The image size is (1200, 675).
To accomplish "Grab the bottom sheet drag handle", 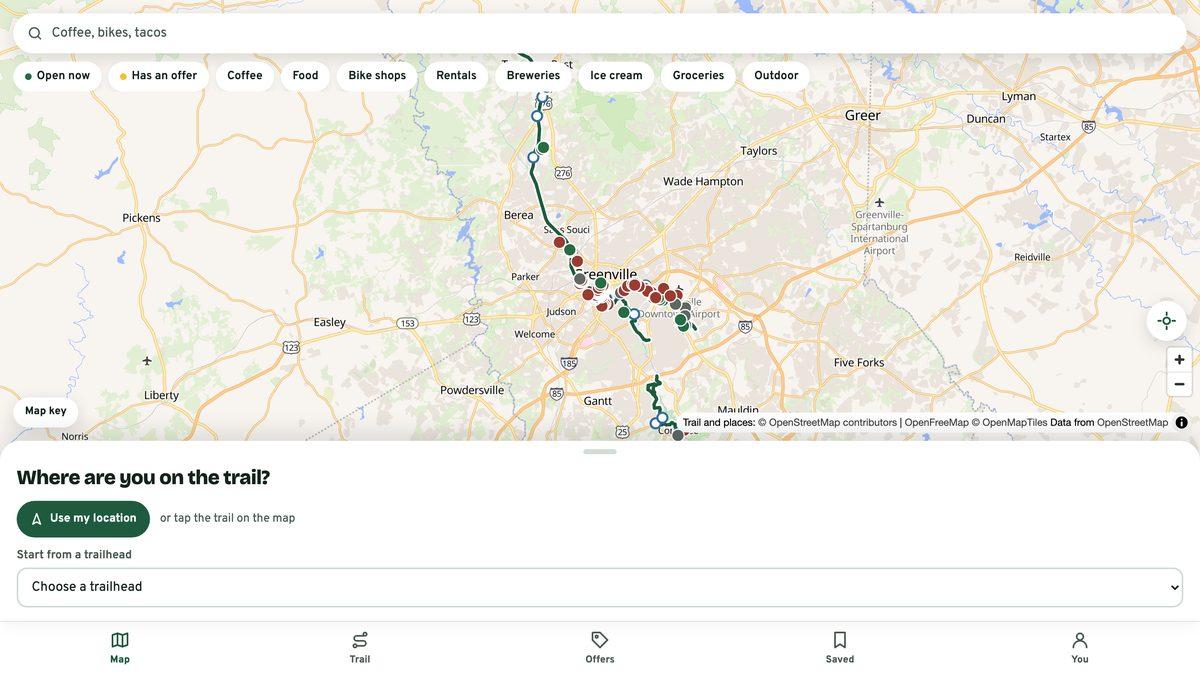I will coord(600,452).
